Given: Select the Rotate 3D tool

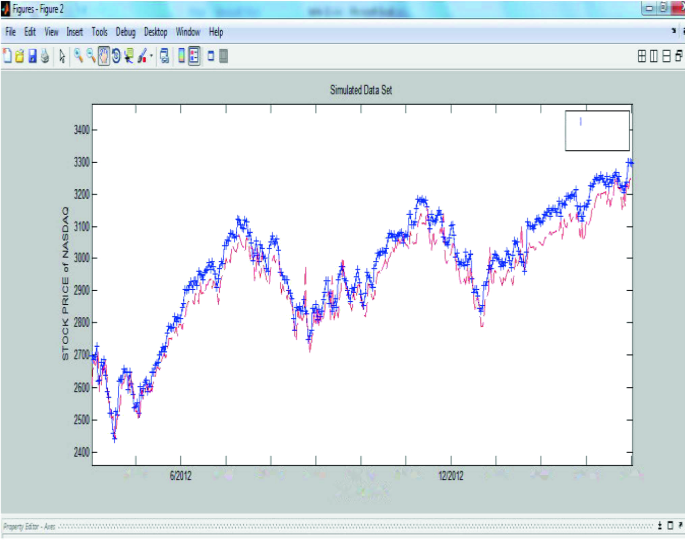Looking at the screenshot, I should pos(116,56).
